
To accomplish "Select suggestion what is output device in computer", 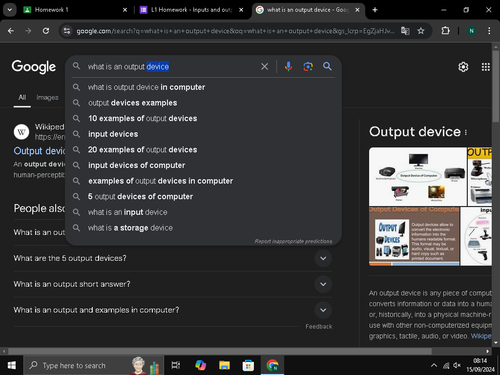I will (x=203, y=87).
